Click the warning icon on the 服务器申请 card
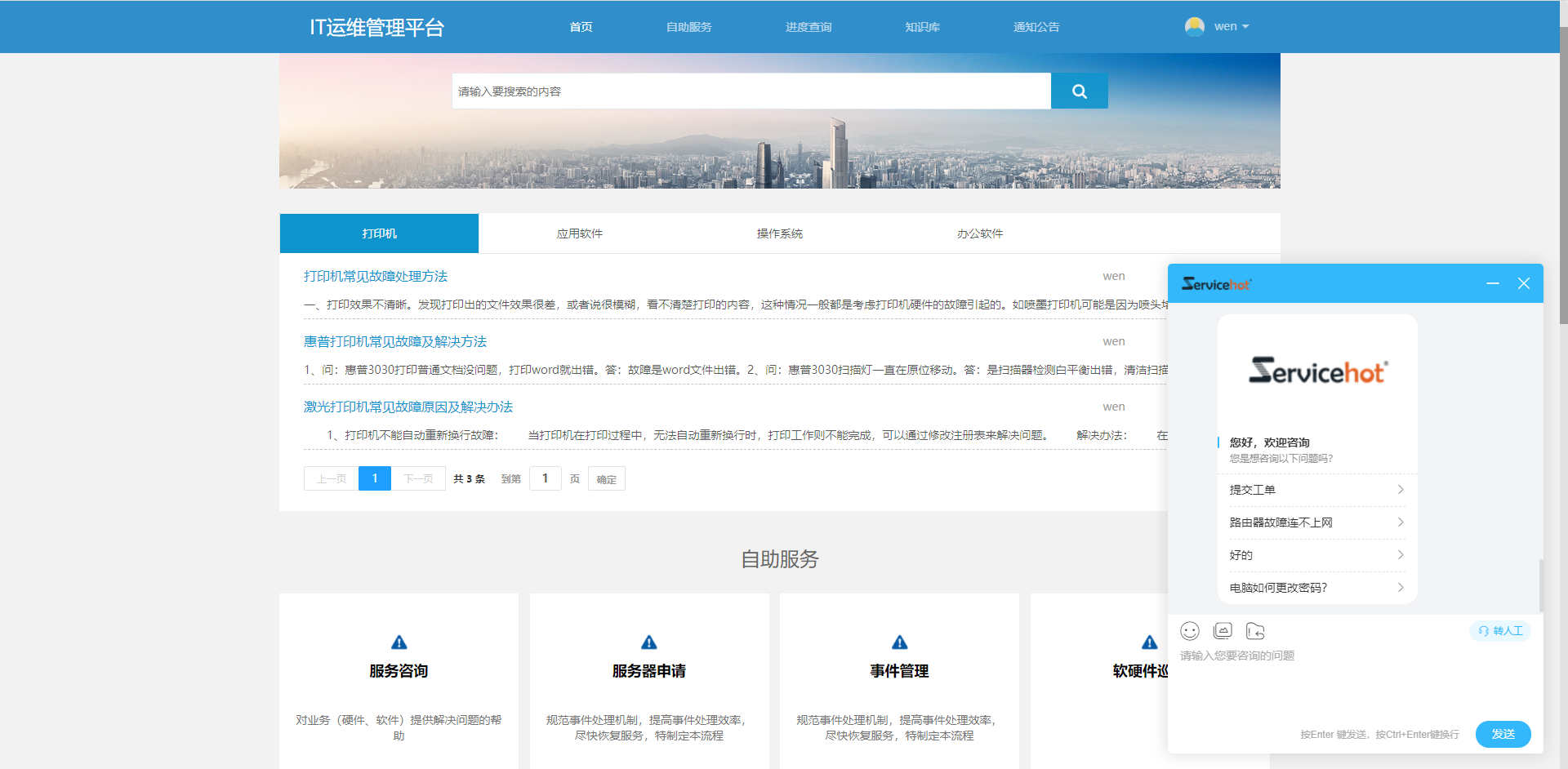 pos(648,642)
